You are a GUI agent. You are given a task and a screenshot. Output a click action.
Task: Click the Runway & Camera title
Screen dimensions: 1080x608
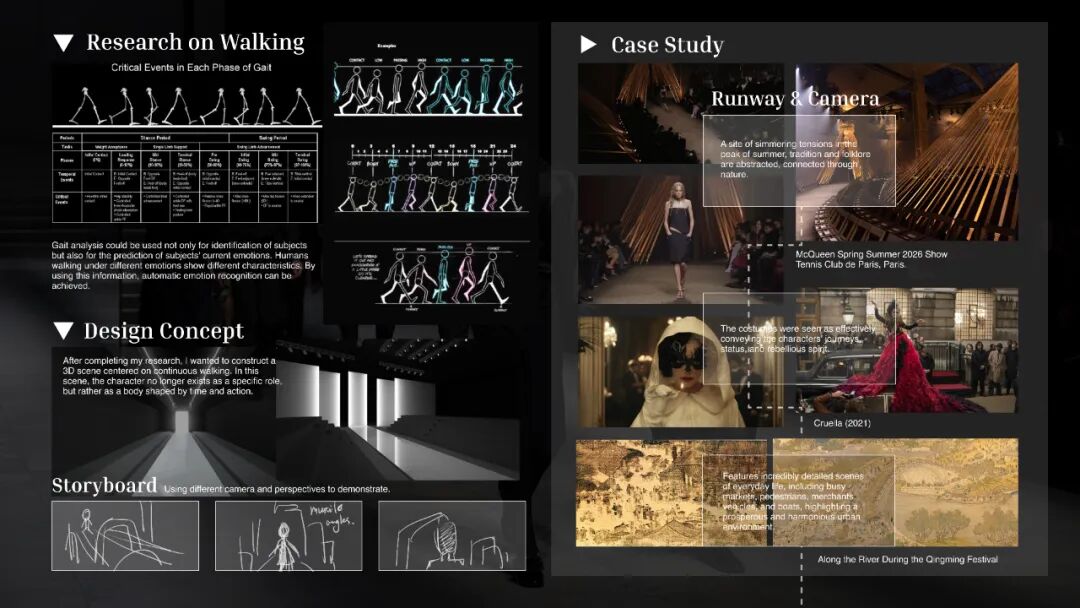coord(795,98)
